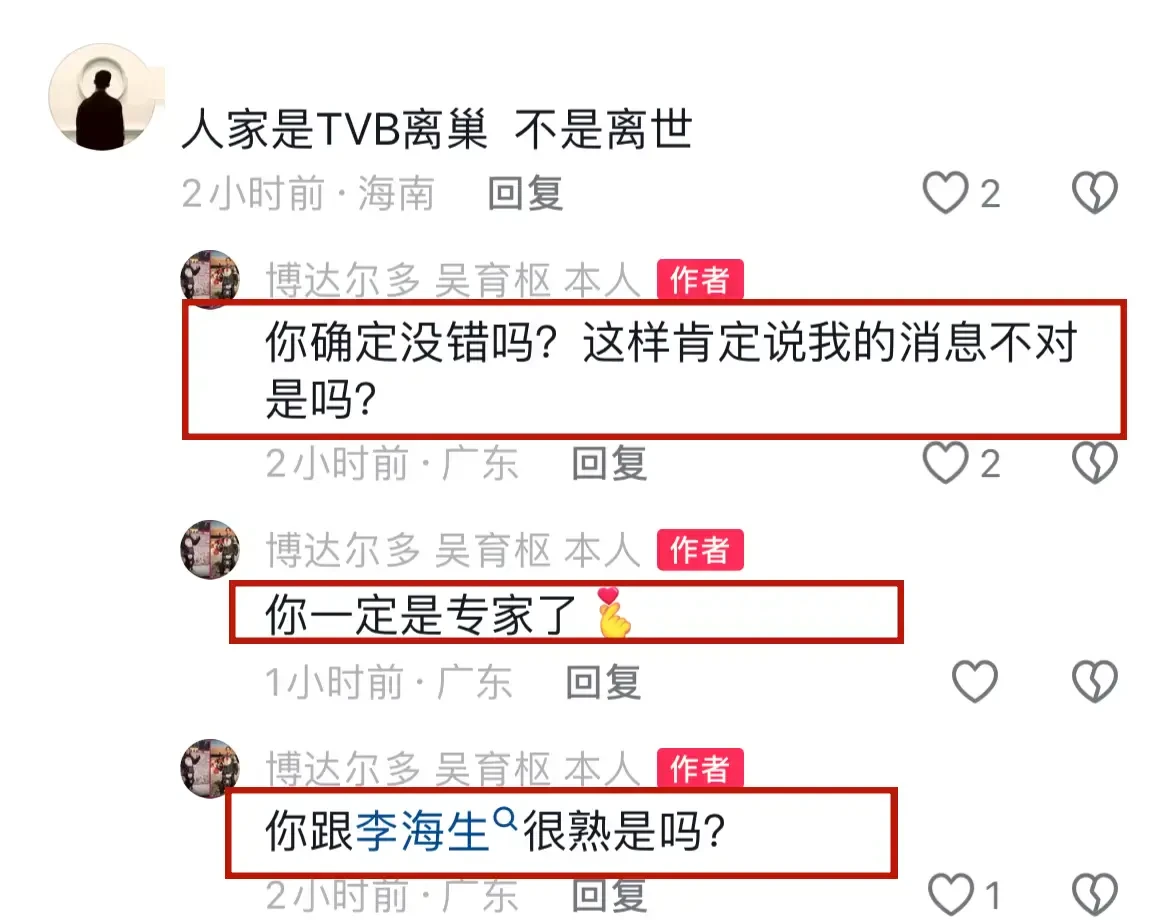Open the 李海生 search link

point(422,831)
